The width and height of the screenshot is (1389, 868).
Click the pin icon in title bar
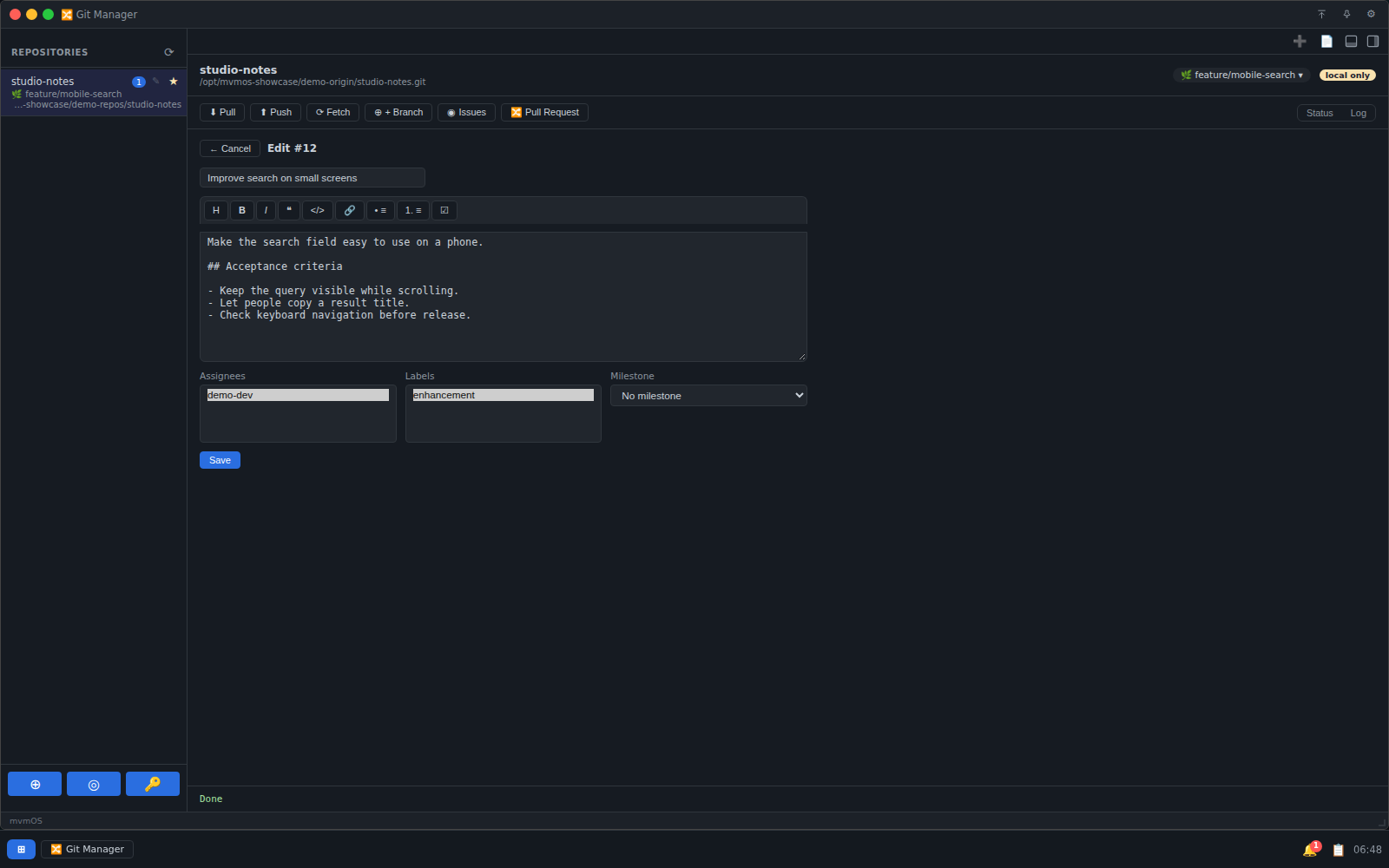(1346, 14)
